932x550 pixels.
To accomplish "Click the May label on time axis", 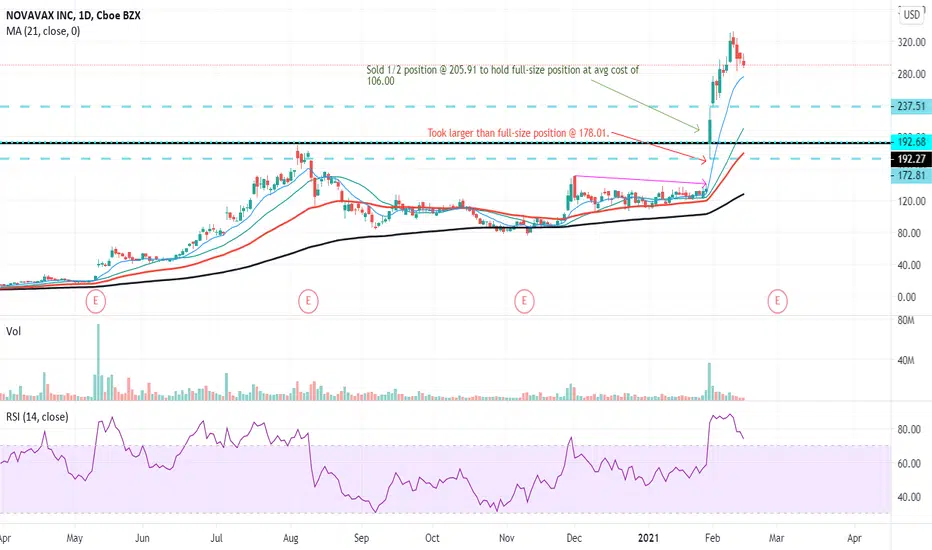I will coord(74,538).
